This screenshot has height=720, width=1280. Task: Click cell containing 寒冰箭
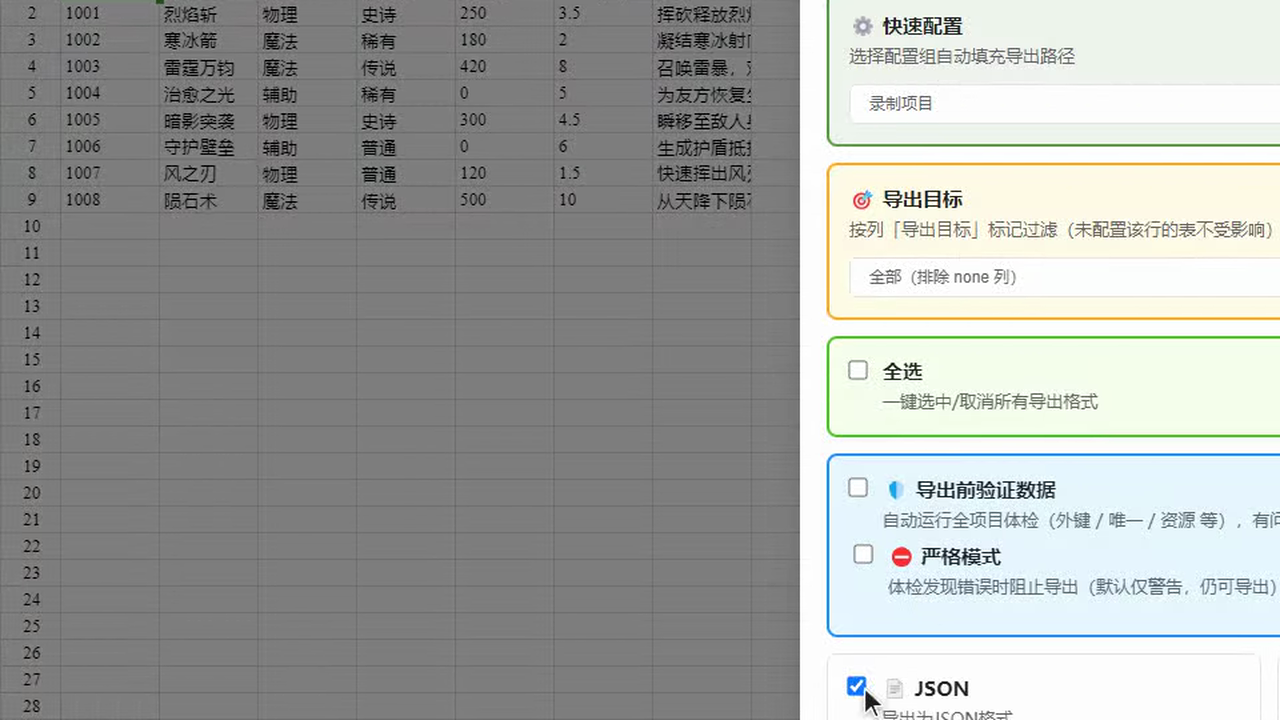tap(209, 41)
